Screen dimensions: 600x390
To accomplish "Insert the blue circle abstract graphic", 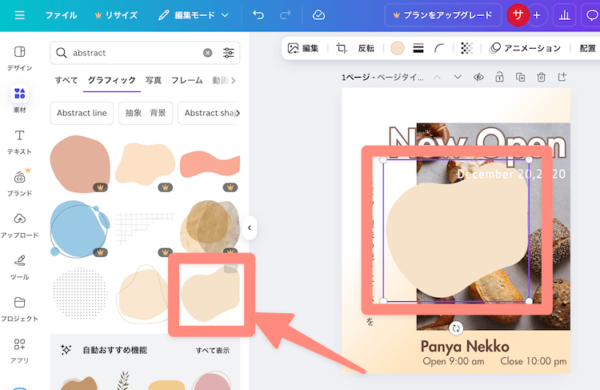I will click(79, 228).
